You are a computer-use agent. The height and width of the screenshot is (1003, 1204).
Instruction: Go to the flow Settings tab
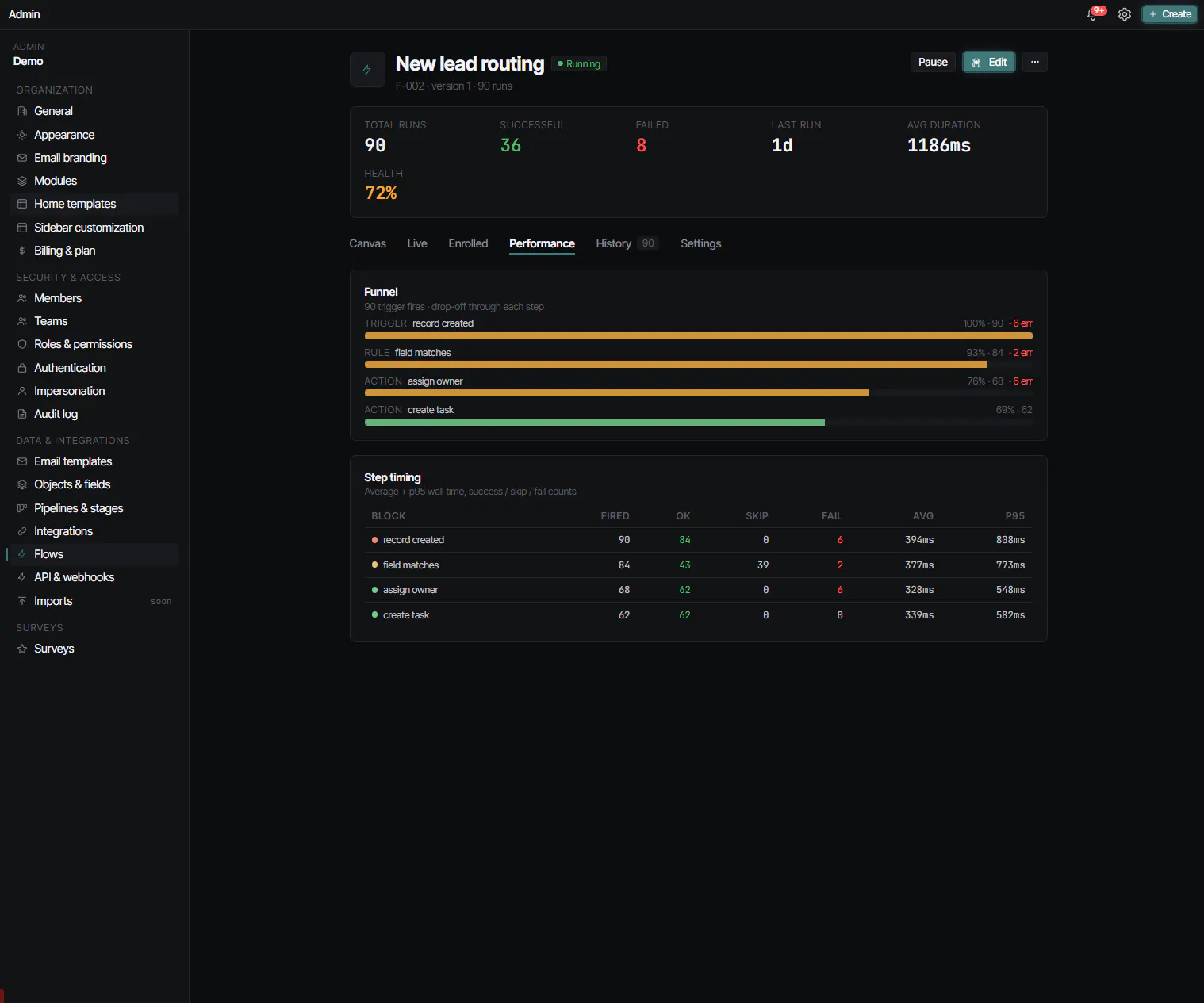(700, 243)
